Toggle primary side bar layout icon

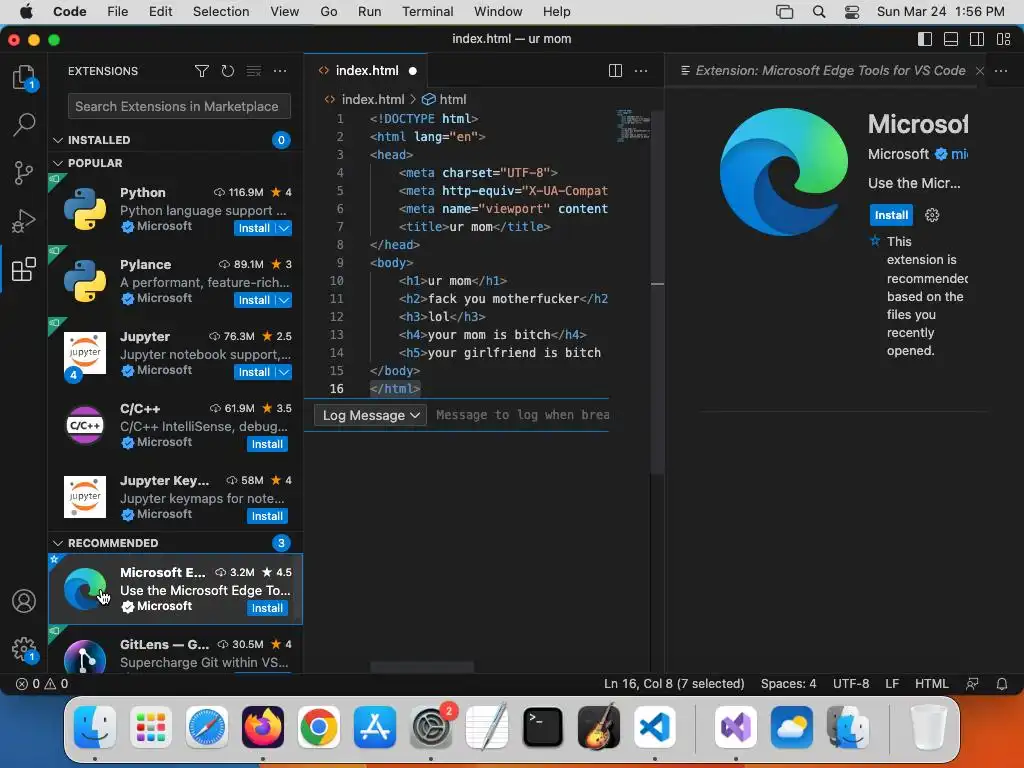point(925,39)
